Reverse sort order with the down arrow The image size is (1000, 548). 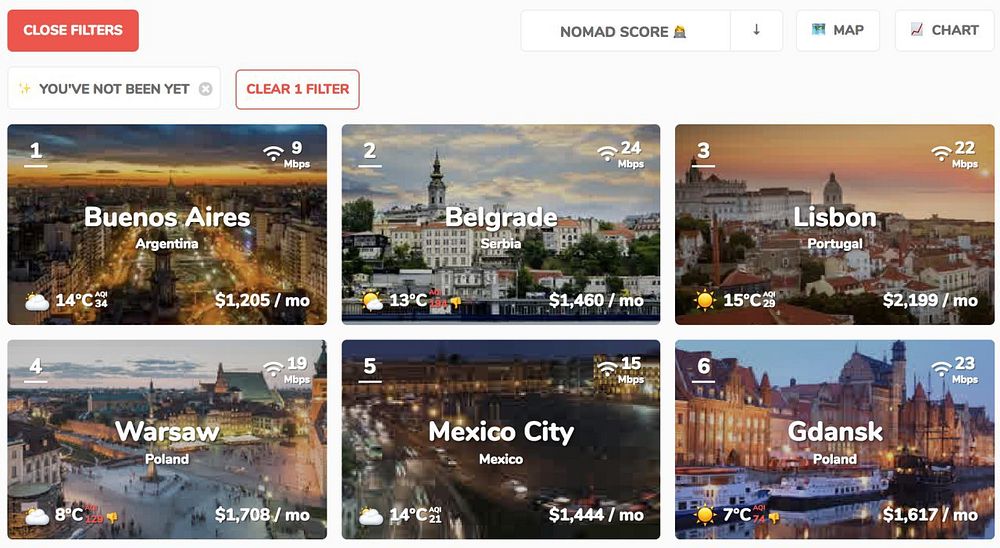click(x=756, y=31)
